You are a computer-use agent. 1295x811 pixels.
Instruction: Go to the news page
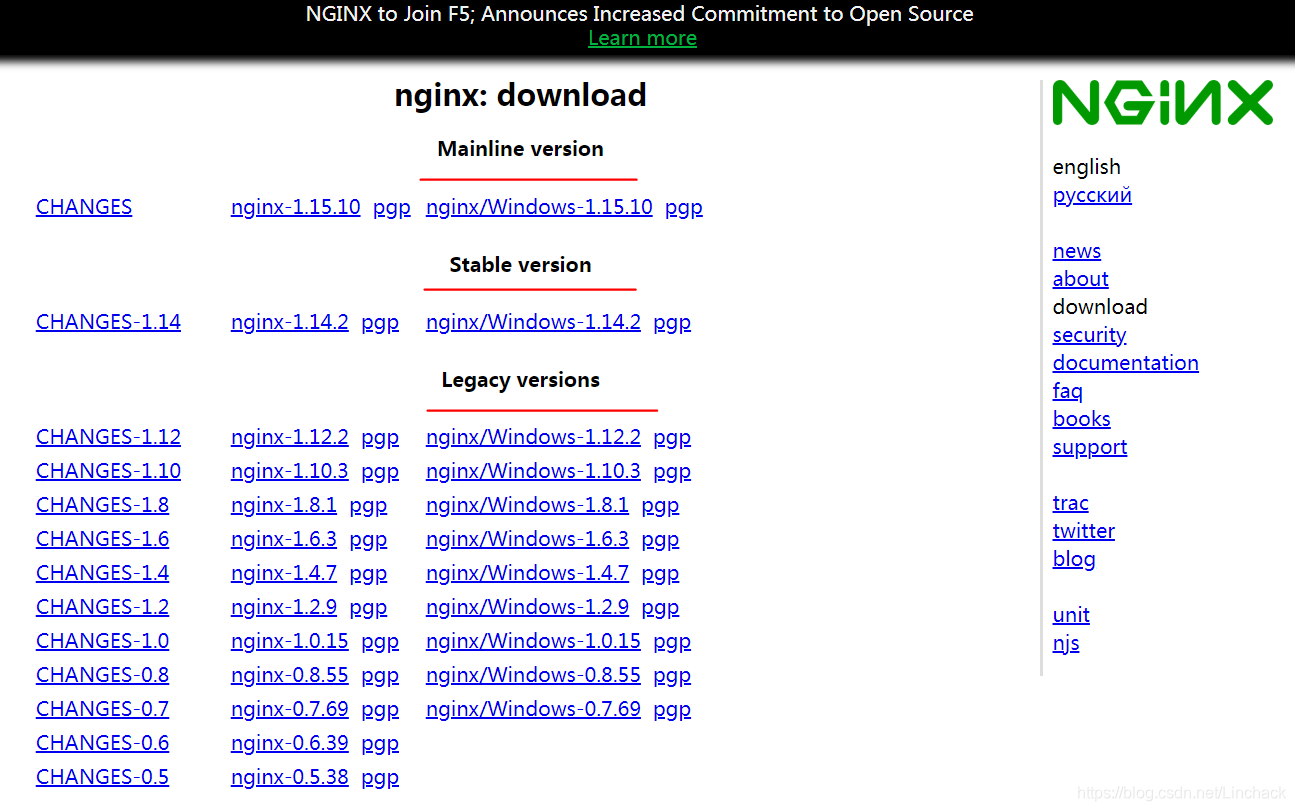click(x=1077, y=251)
